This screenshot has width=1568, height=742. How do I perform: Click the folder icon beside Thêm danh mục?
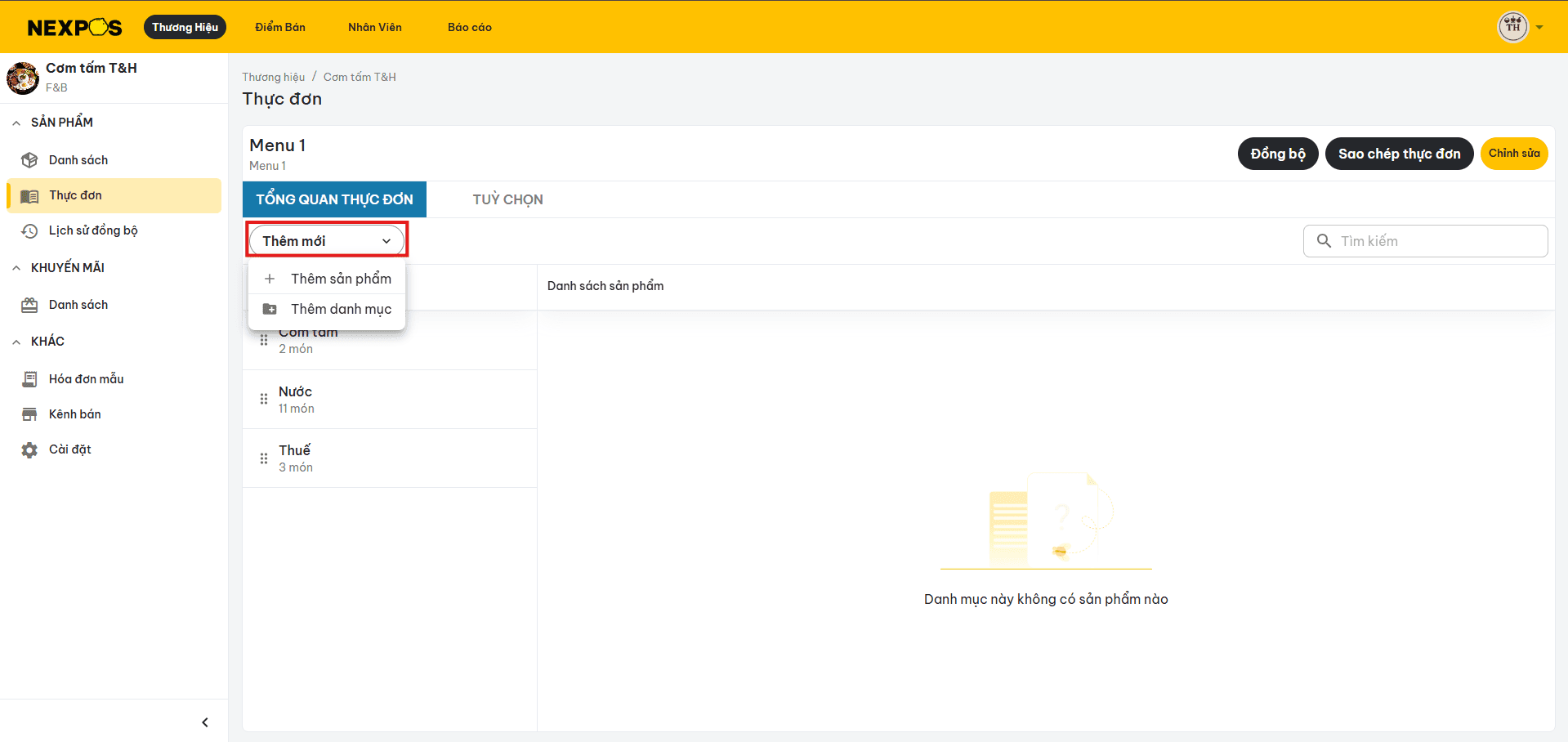coord(270,309)
